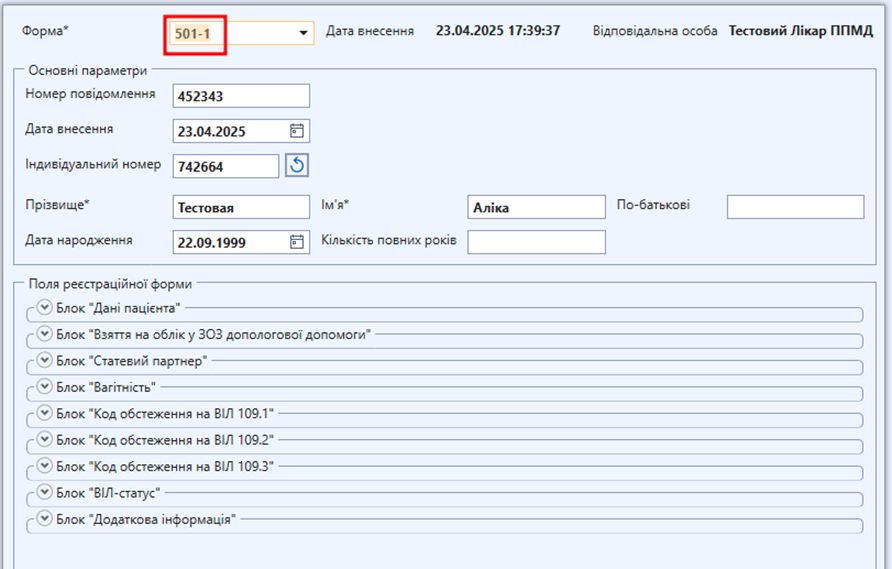Image resolution: width=892 pixels, height=569 pixels.
Task: Click the Прізвище field containing Тестовая
Action: pos(240,207)
